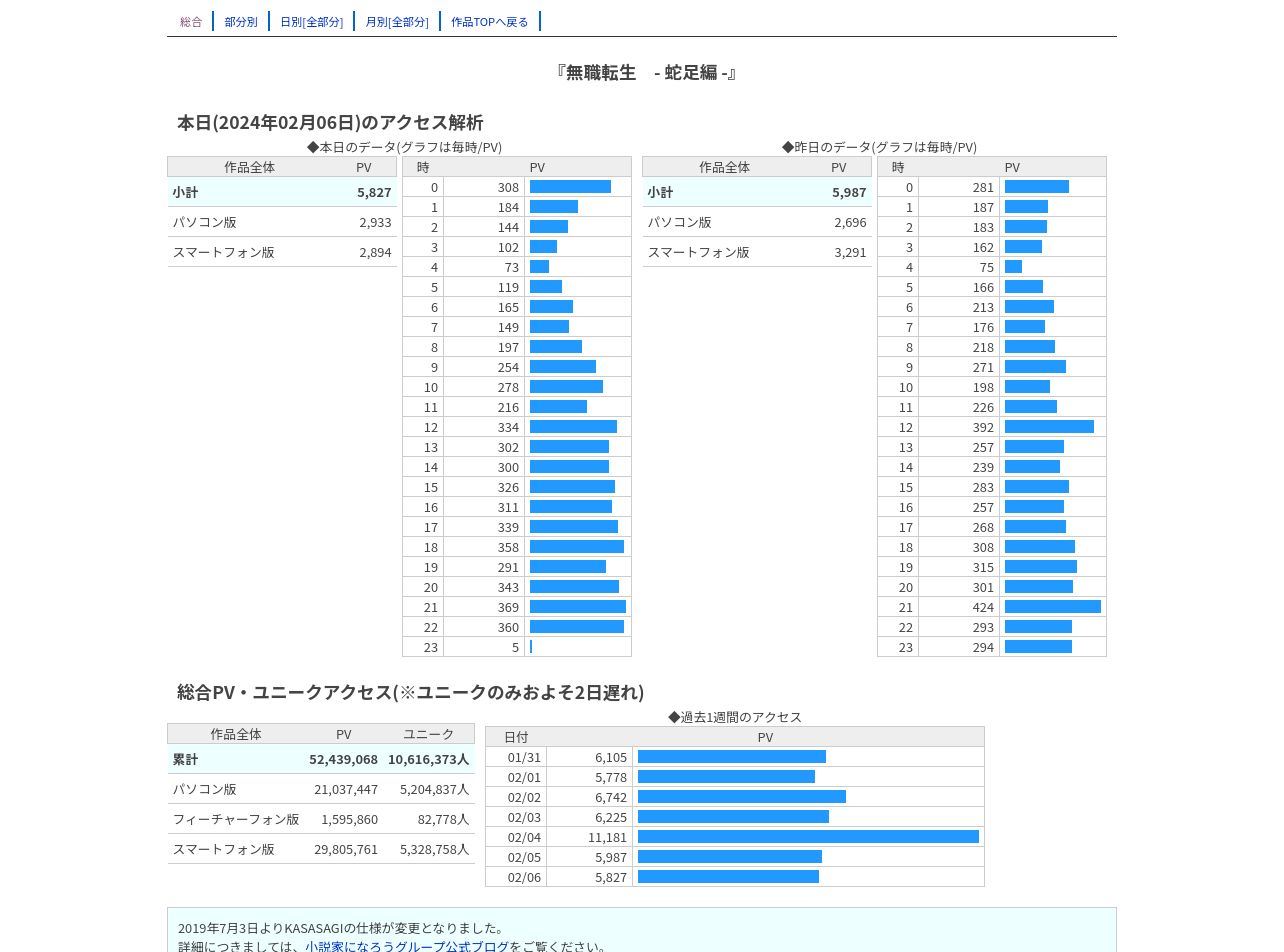Click the 作品TOPへ戻る link
Screen dimensions: 1284x952
tap(490, 22)
